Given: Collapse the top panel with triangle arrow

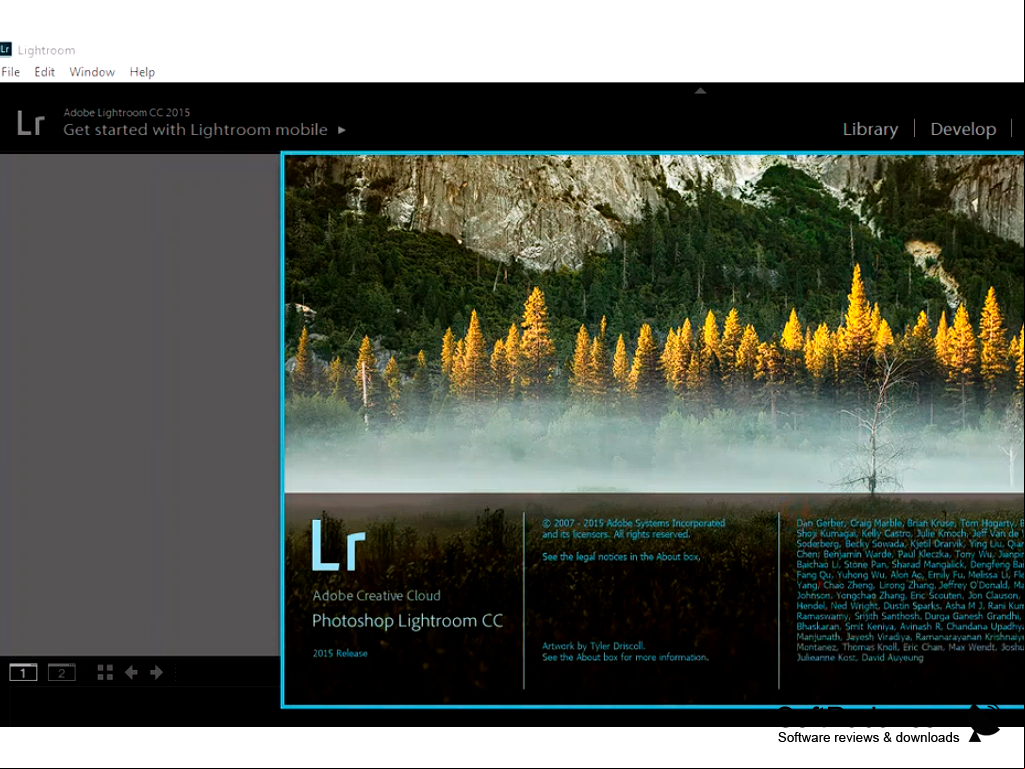Looking at the screenshot, I should (x=700, y=91).
